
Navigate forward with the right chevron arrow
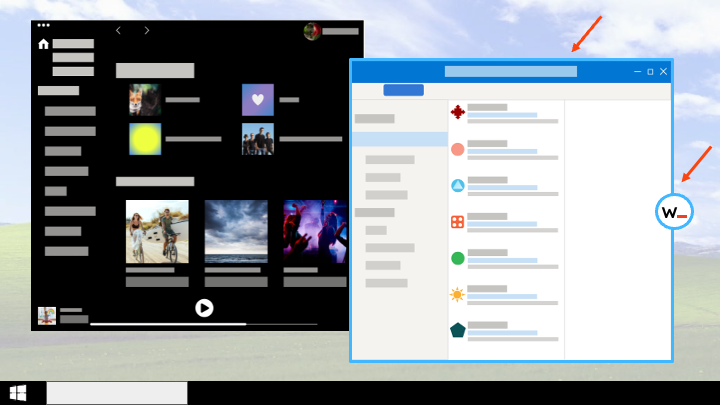[146, 30]
